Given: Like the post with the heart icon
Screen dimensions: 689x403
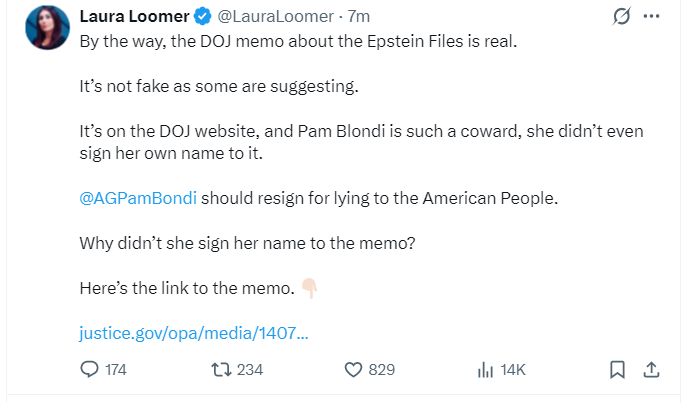Looking at the screenshot, I should pos(353,370).
